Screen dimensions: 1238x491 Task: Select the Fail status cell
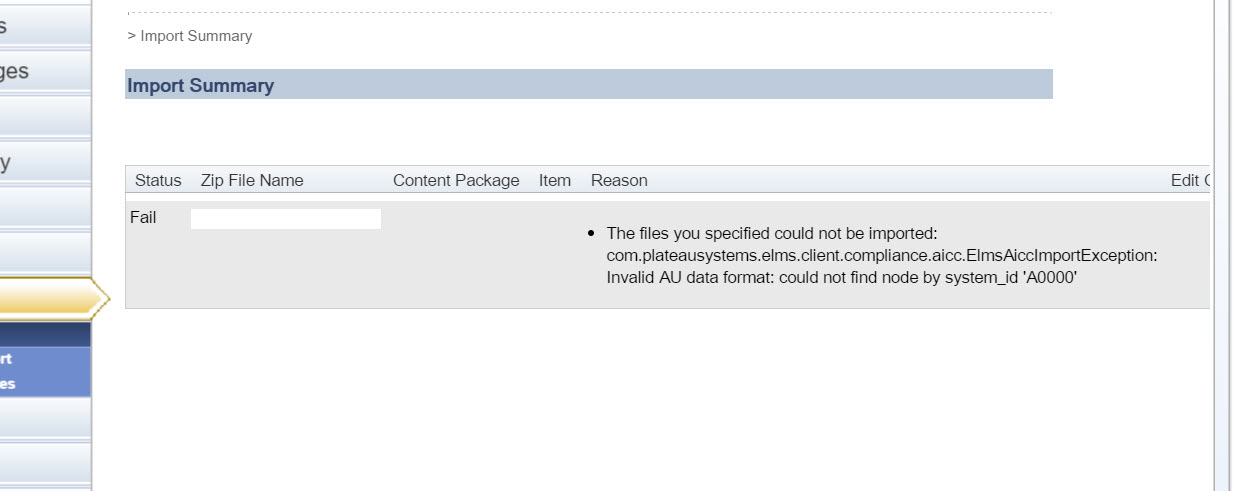tap(143, 217)
